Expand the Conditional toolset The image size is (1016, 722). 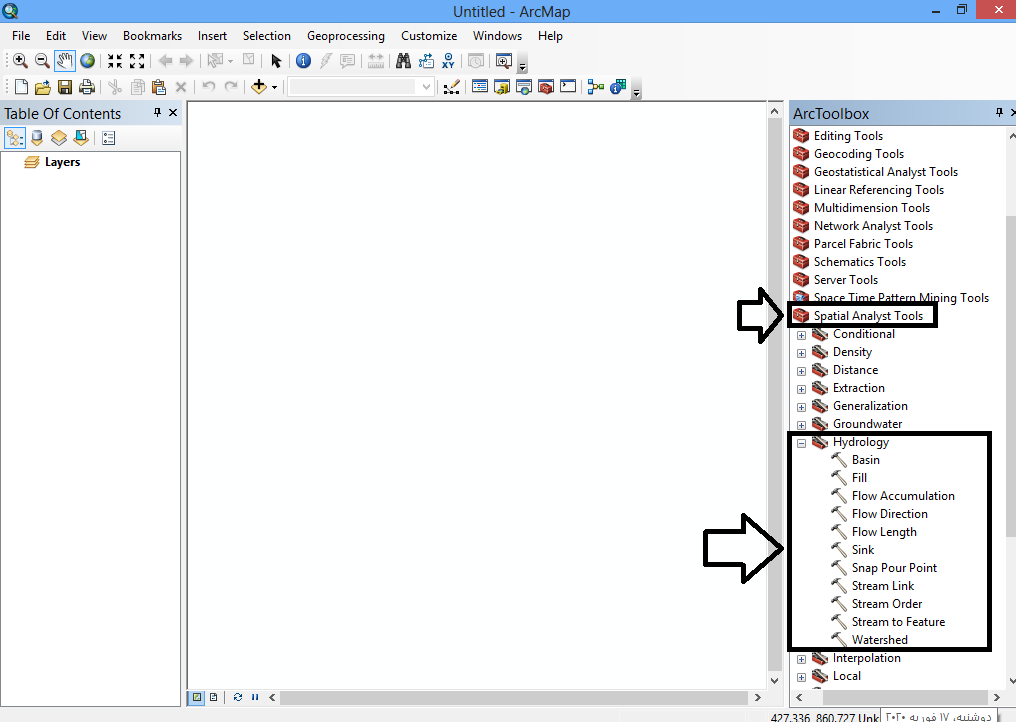coord(802,335)
